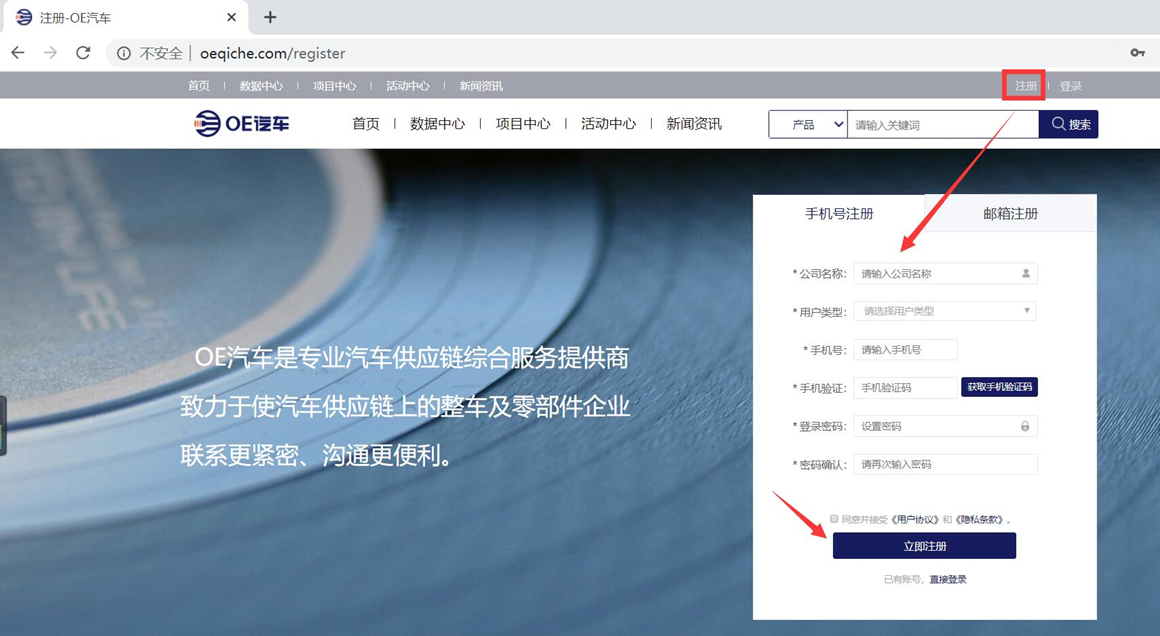Click the browser back arrow

(x=18, y=53)
